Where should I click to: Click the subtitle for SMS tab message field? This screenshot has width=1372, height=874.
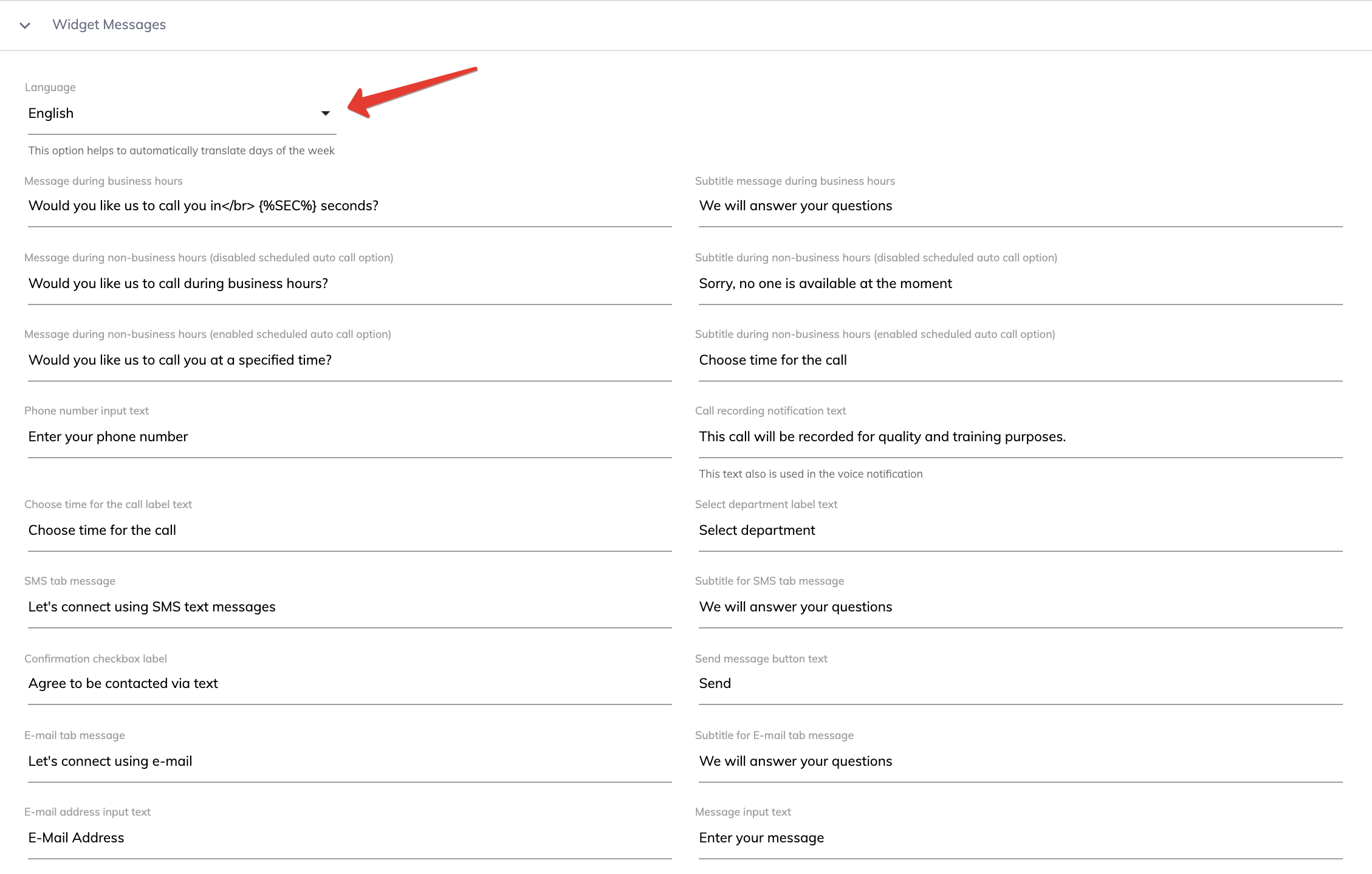click(1020, 607)
